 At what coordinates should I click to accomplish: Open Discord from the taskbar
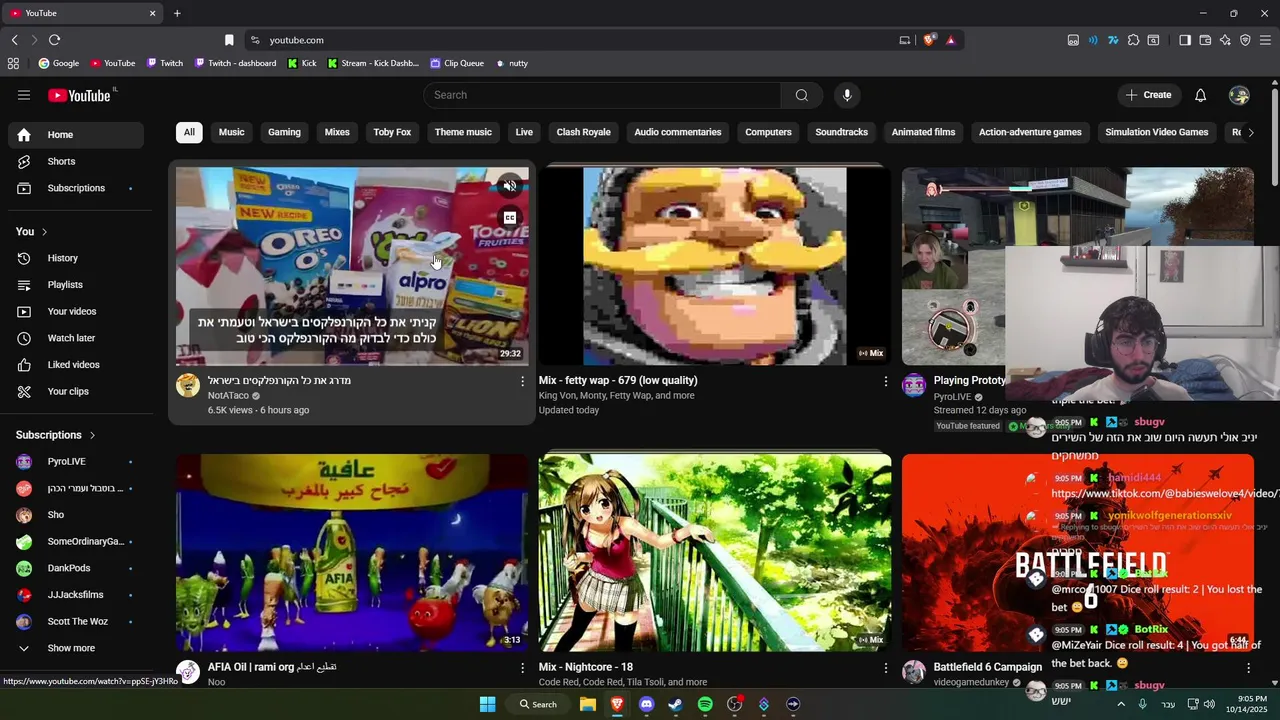point(646,704)
